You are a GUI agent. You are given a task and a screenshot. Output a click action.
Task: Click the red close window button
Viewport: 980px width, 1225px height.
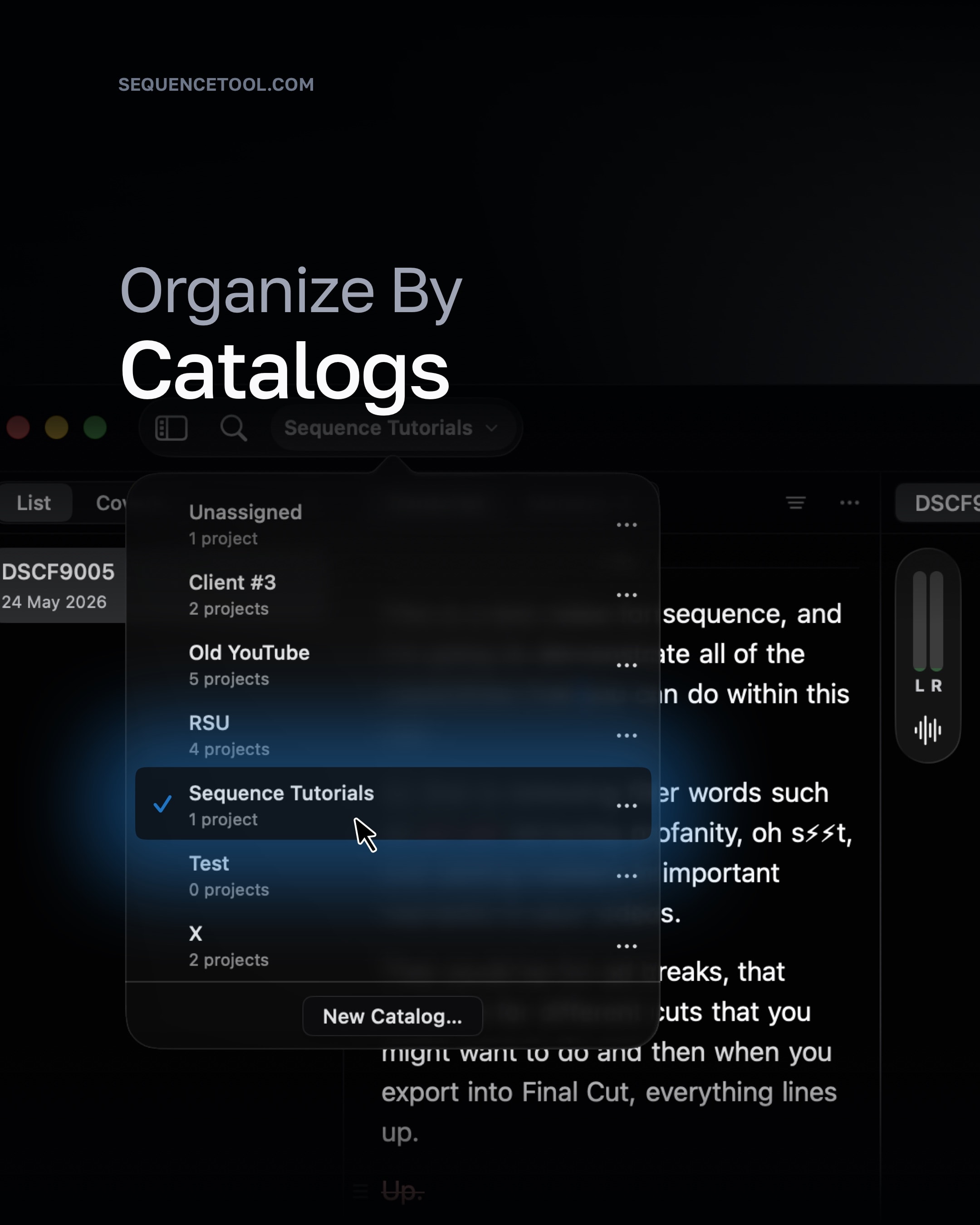(x=18, y=428)
